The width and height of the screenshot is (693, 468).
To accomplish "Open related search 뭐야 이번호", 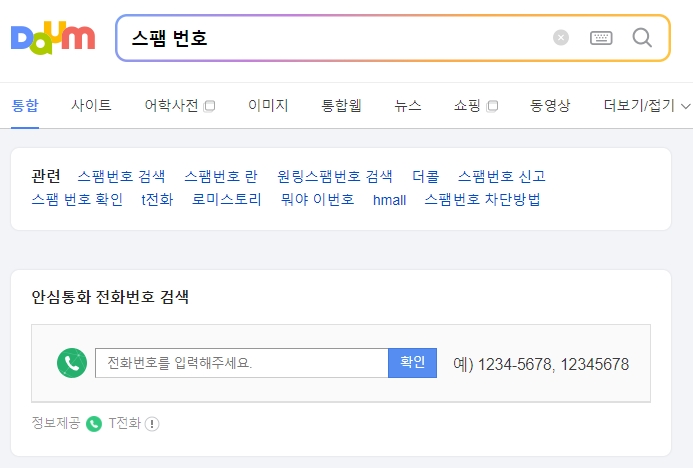I will pyautogui.click(x=317, y=199).
